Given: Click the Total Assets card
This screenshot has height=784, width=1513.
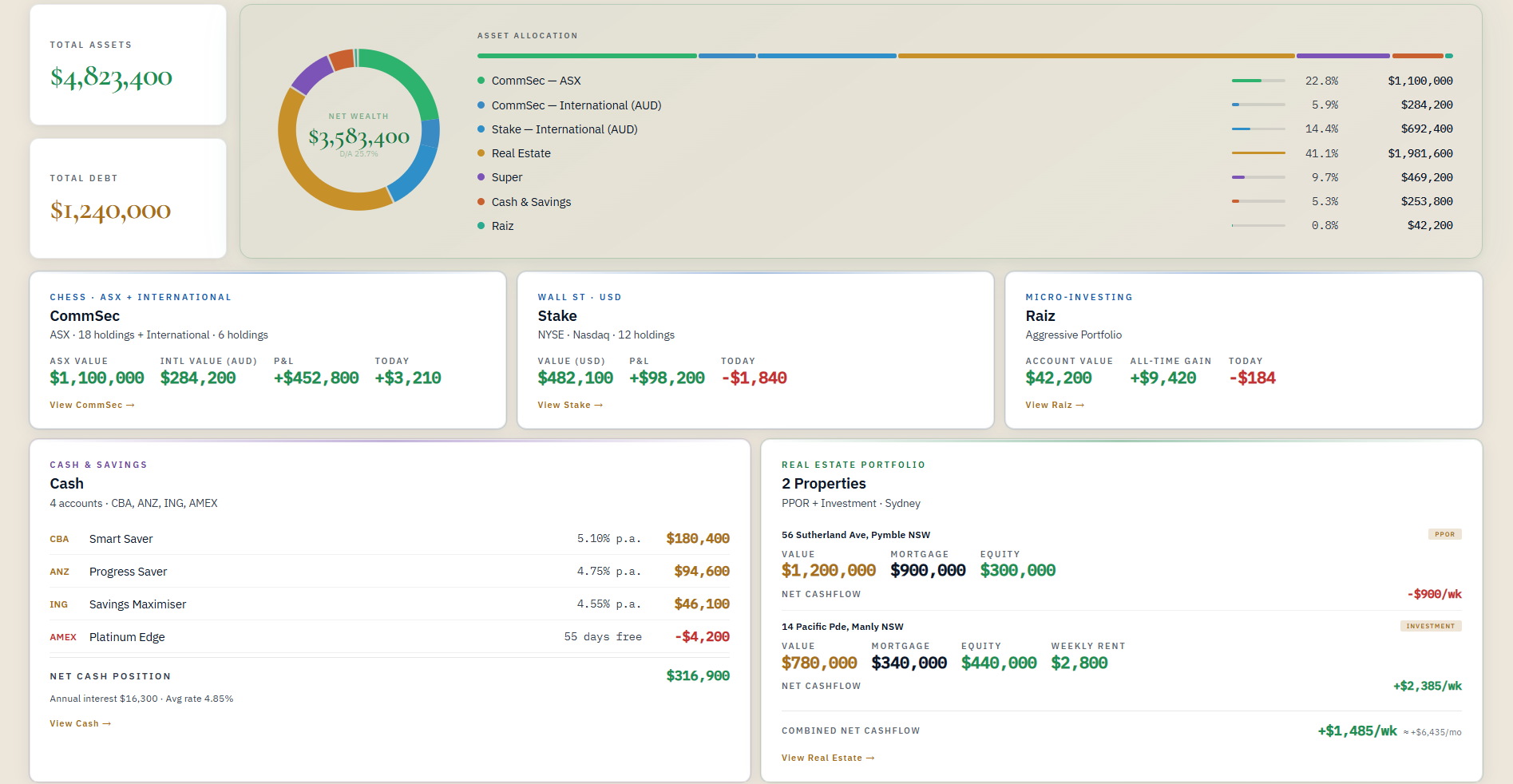Looking at the screenshot, I should (x=128, y=65).
